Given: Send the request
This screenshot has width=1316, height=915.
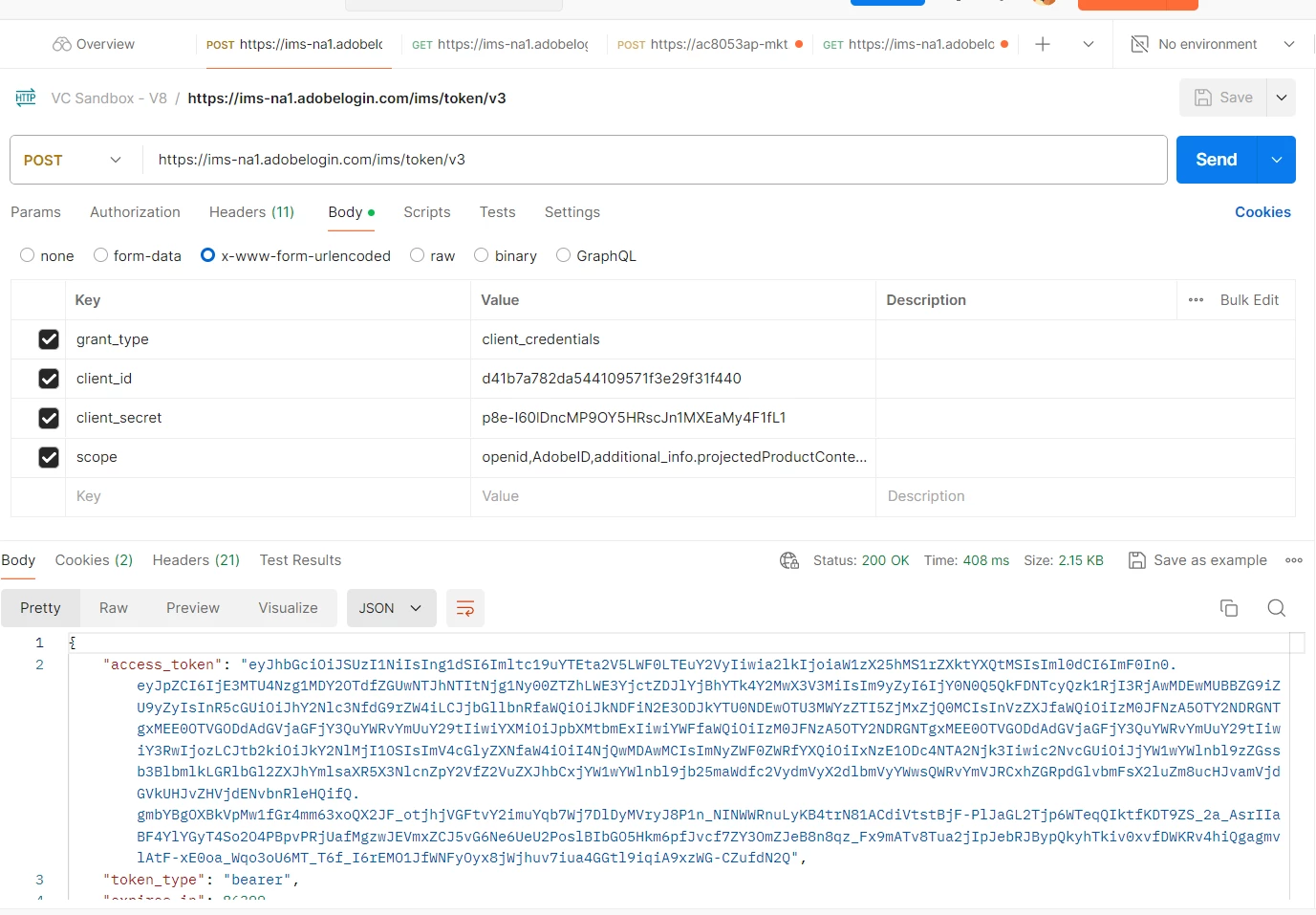Looking at the screenshot, I should tap(1216, 160).
